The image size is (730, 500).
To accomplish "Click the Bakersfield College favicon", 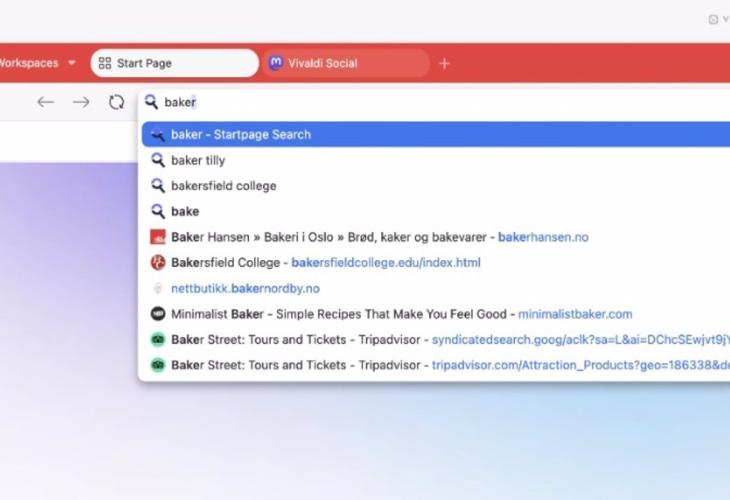I will pos(157,263).
